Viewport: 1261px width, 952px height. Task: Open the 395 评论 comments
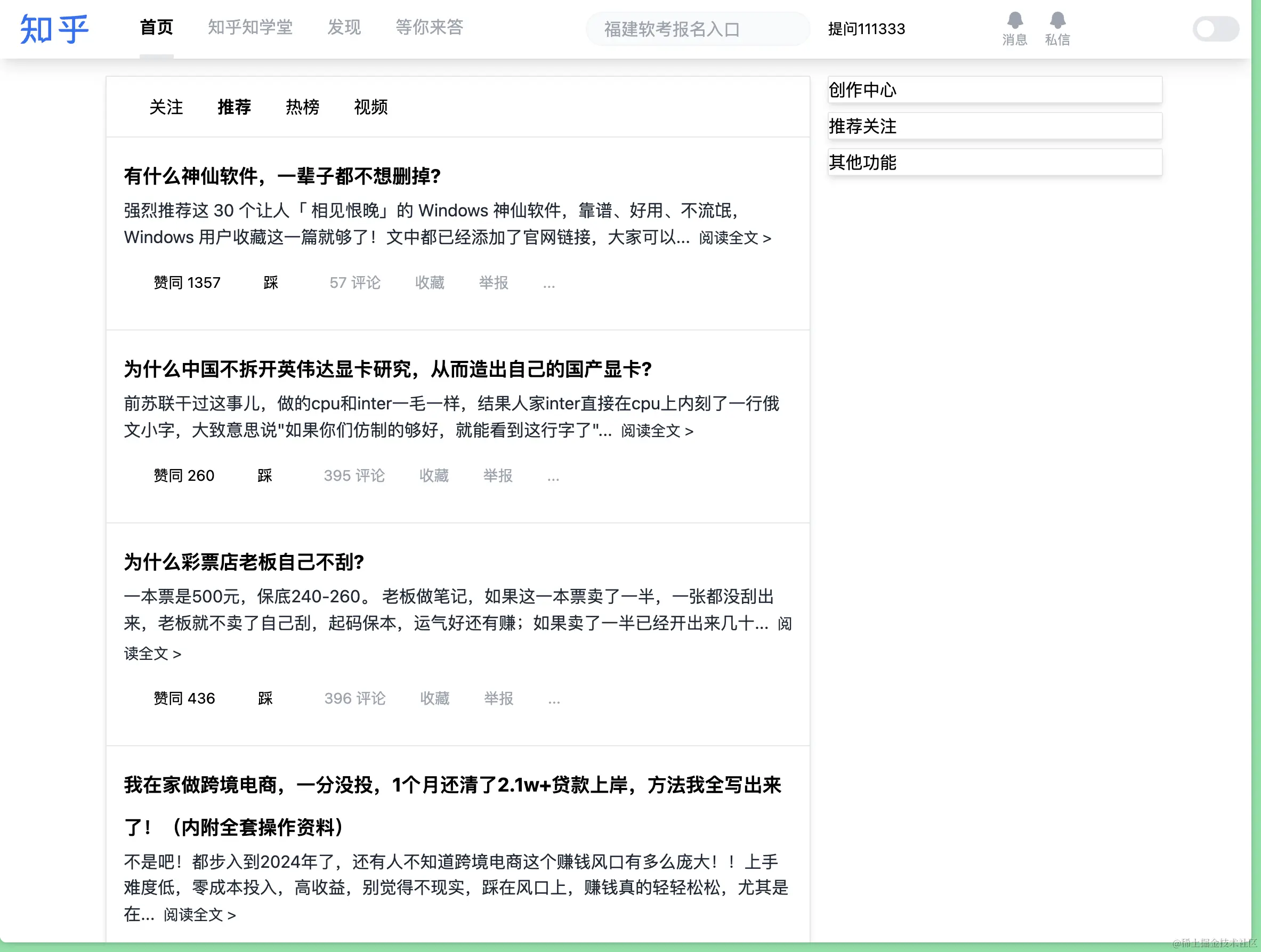pyautogui.click(x=353, y=475)
